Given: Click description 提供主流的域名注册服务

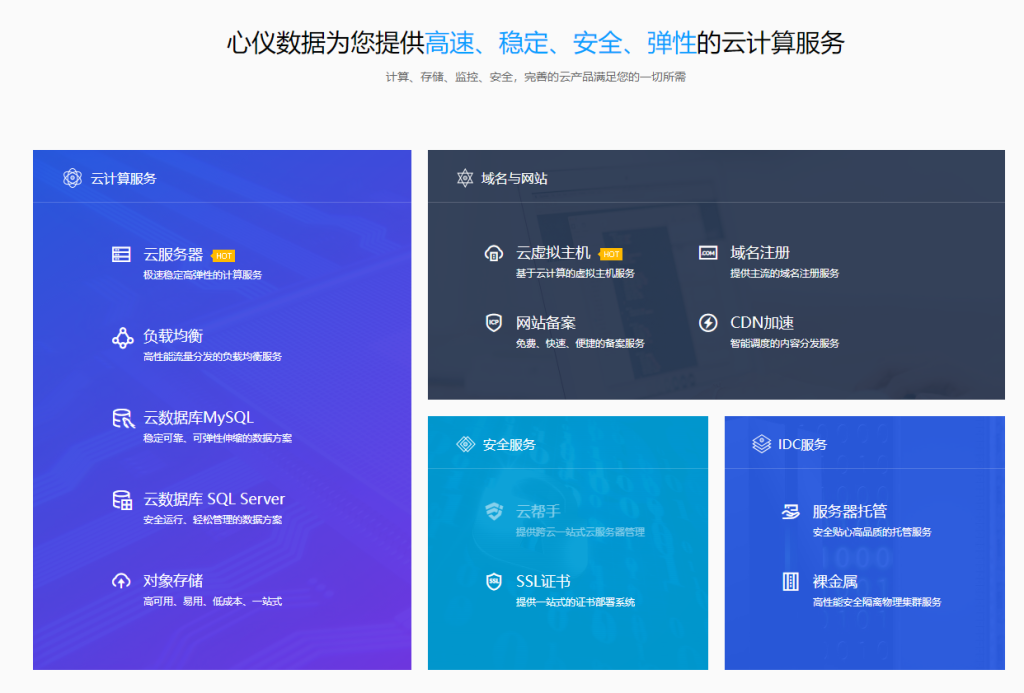Looking at the screenshot, I should click(x=784, y=274).
